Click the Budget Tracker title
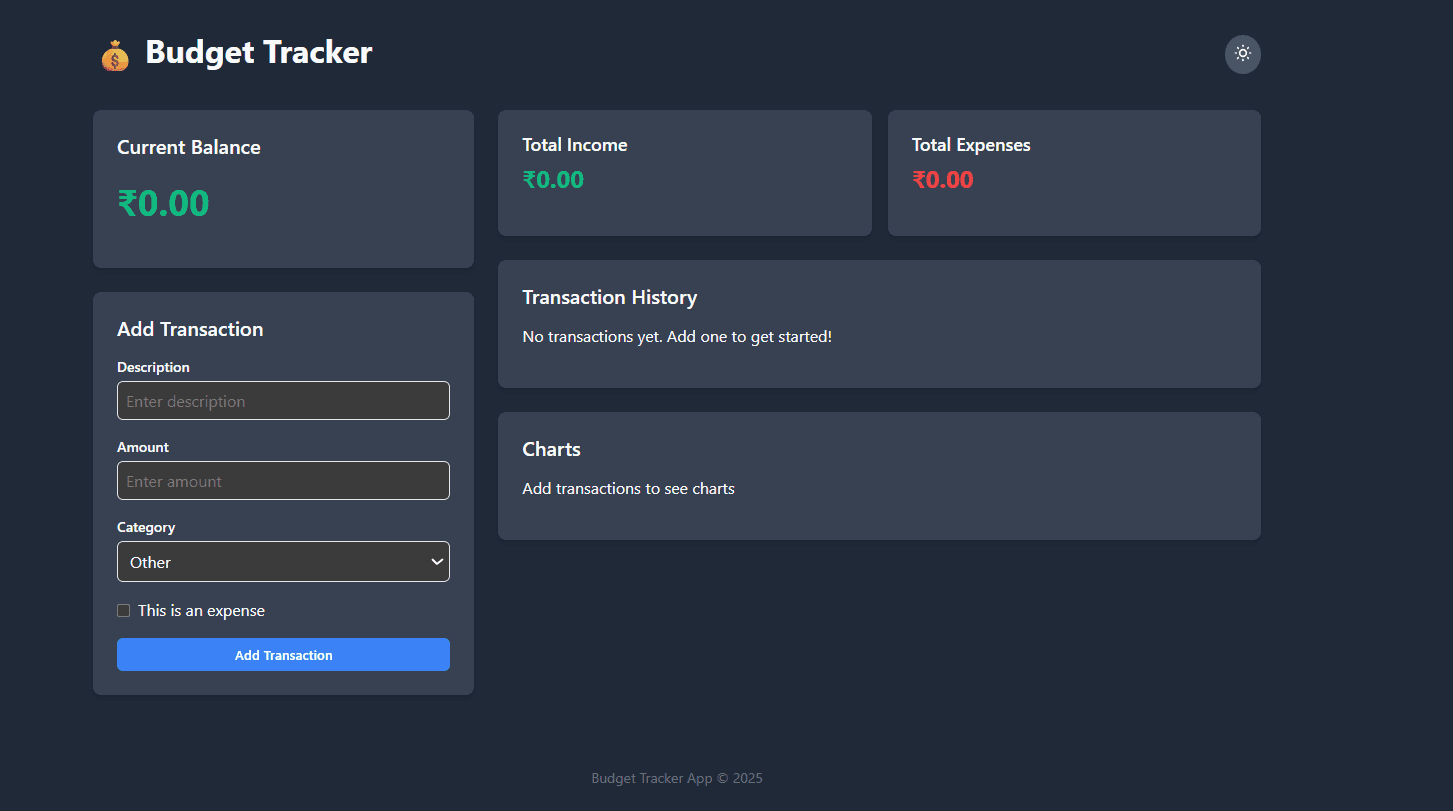The image size is (1453, 811). [259, 52]
